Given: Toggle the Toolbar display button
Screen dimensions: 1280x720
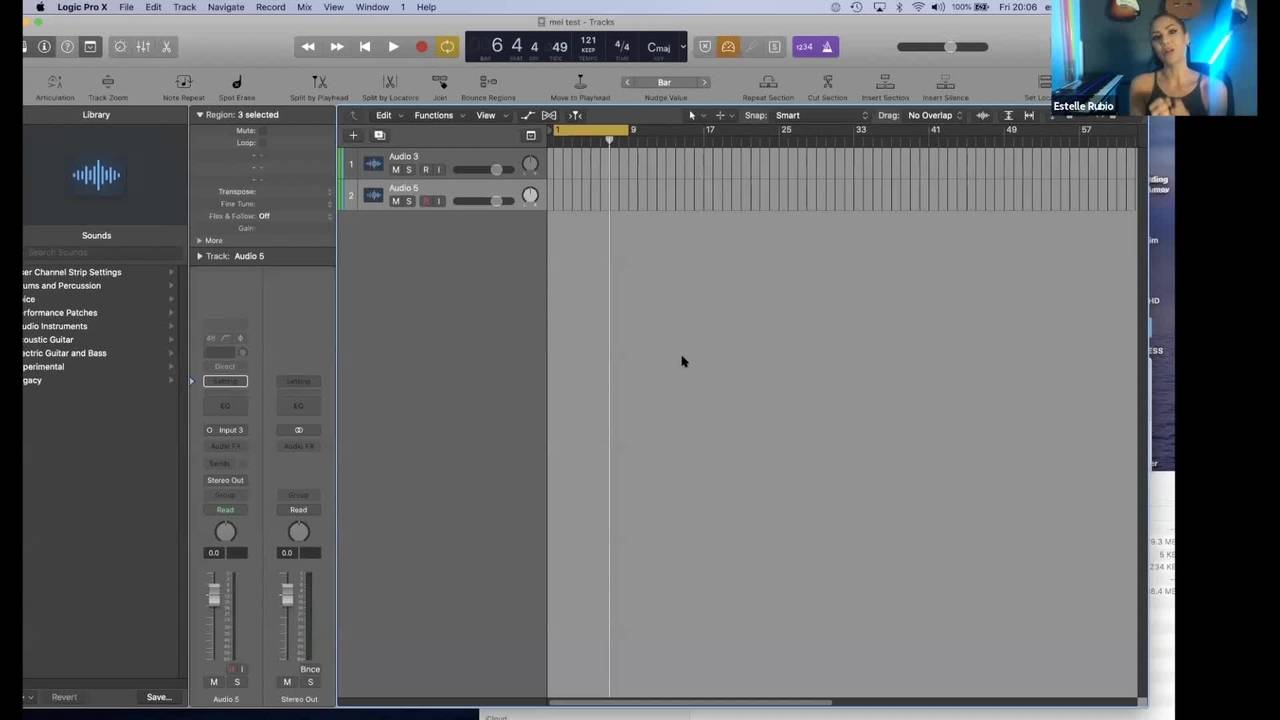Looking at the screenshot, I should (x=90, y=47).
